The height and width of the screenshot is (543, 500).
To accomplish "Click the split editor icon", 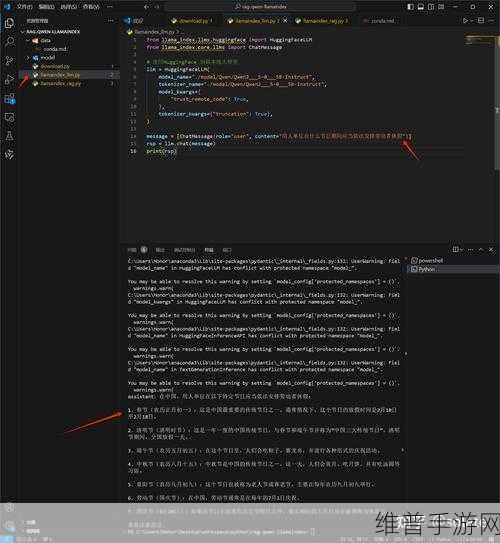I will 481,20.
